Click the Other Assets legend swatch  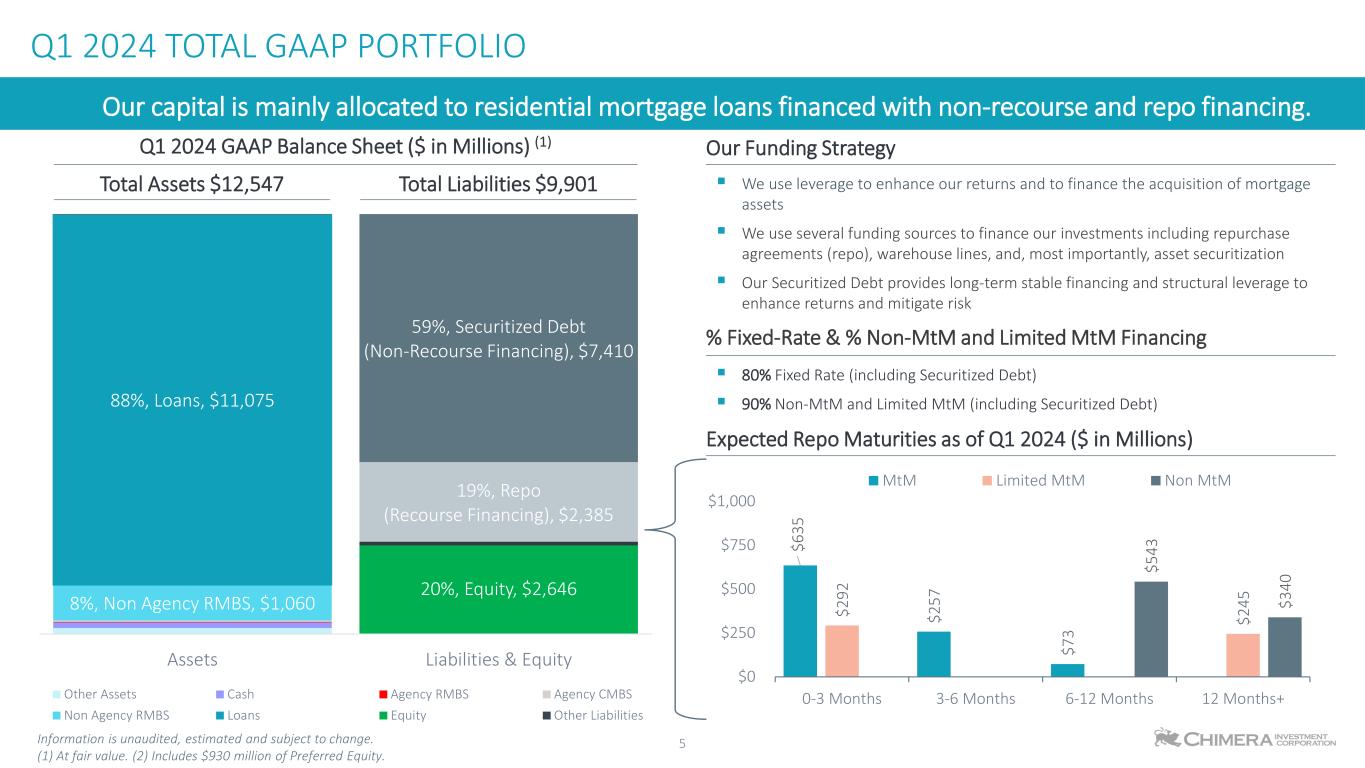click(57, 694)
